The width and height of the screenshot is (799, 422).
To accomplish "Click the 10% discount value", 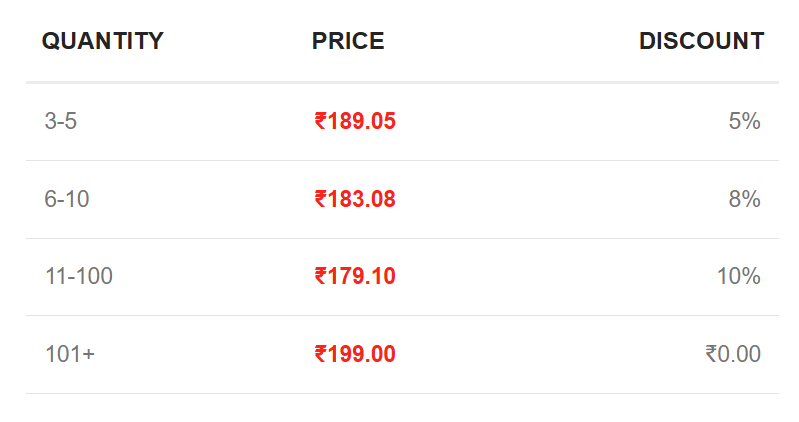I will point(739,276).
